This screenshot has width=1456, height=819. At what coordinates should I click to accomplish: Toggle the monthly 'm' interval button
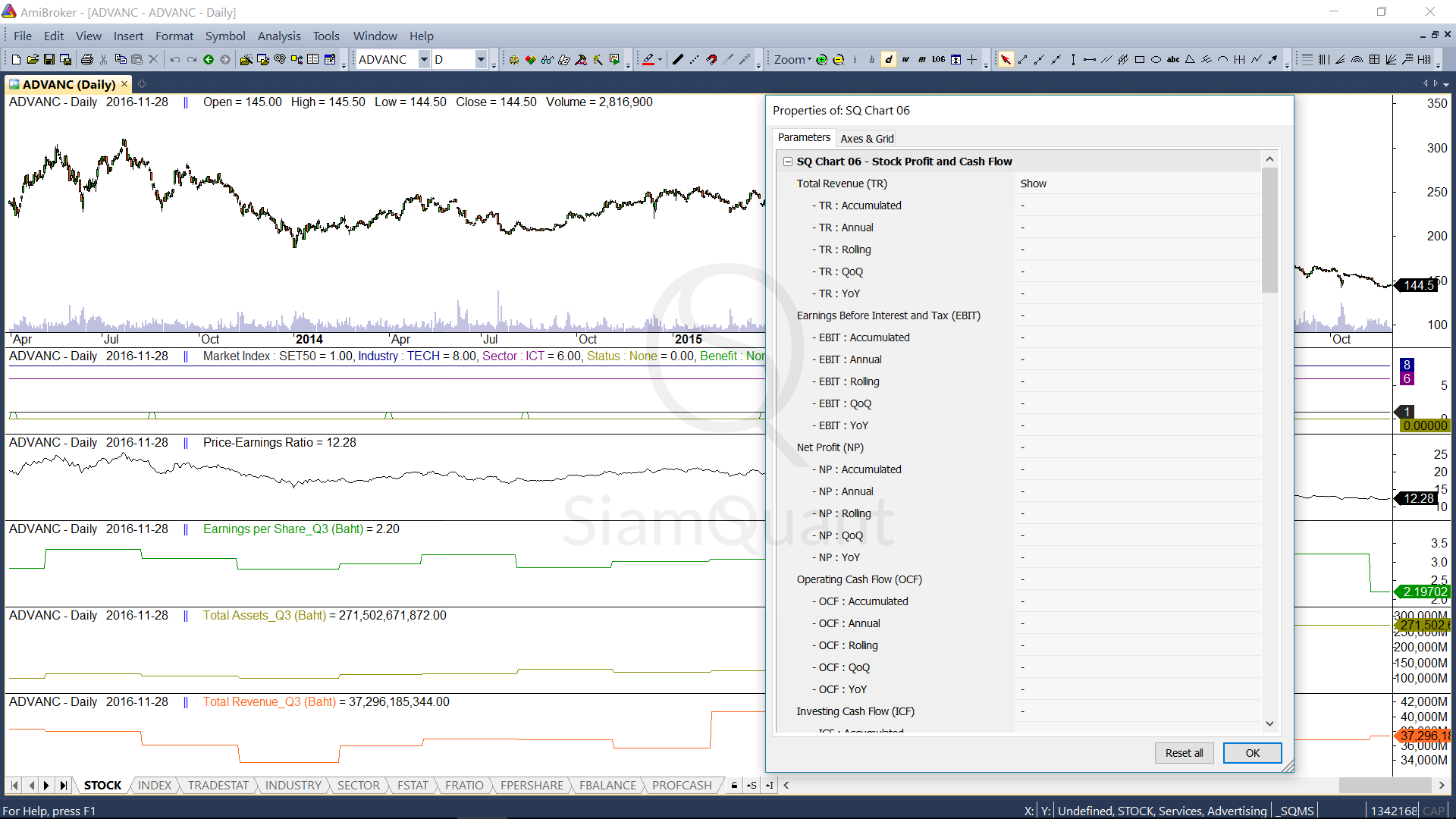922,60
